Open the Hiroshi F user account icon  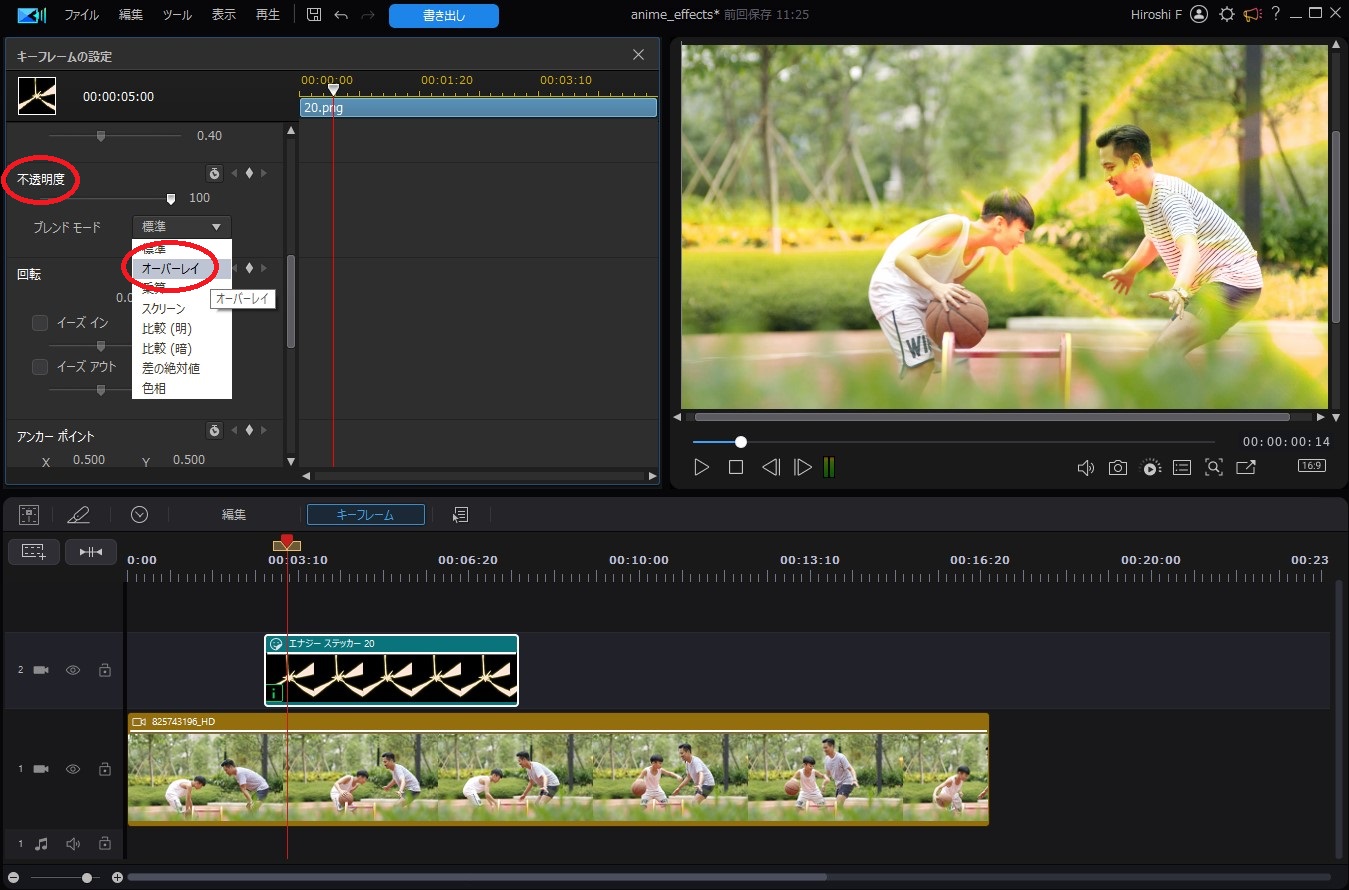pyautogui.click(x=1200, y=14)
